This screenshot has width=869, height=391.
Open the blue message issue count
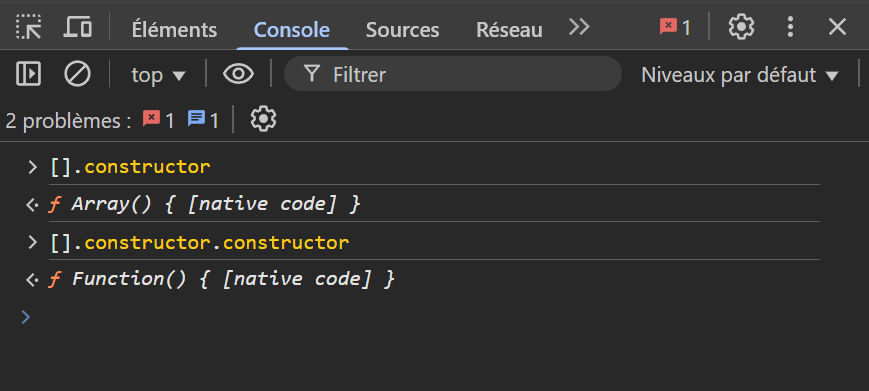coord(203,120)
